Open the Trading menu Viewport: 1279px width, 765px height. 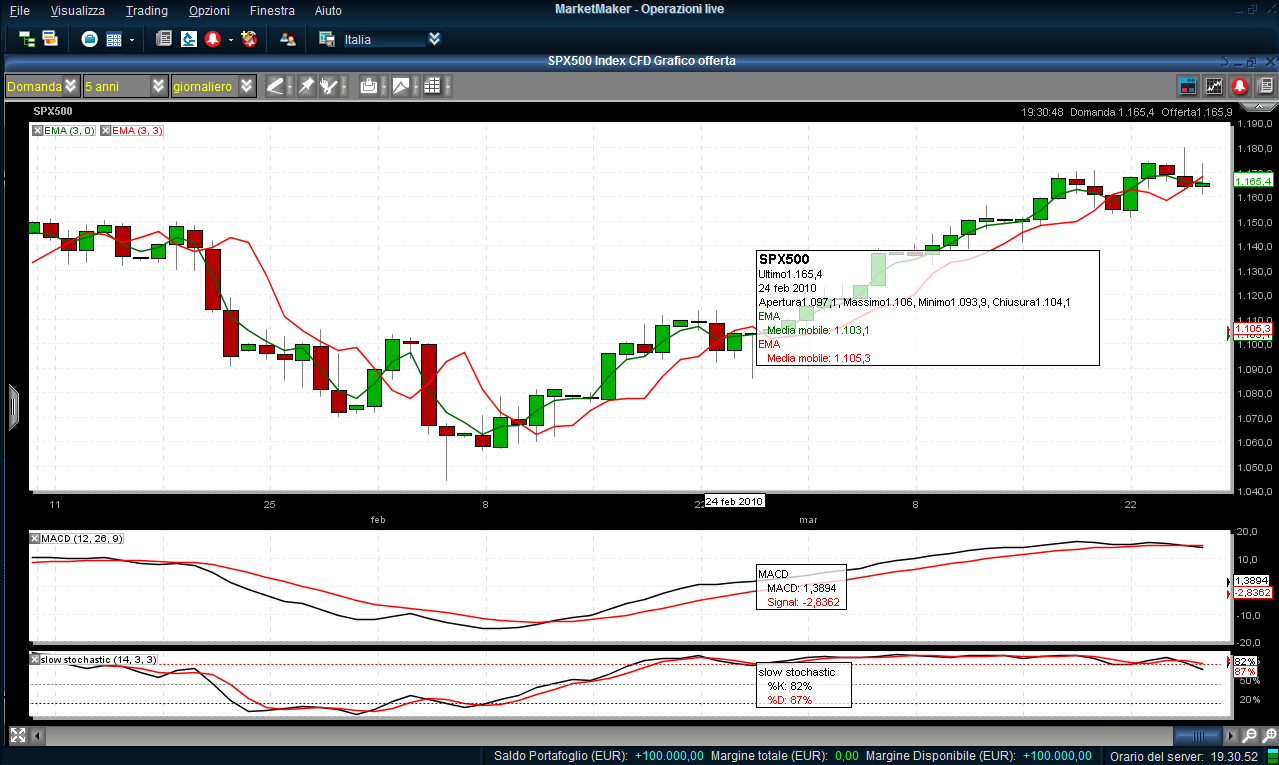coord(147,10)
